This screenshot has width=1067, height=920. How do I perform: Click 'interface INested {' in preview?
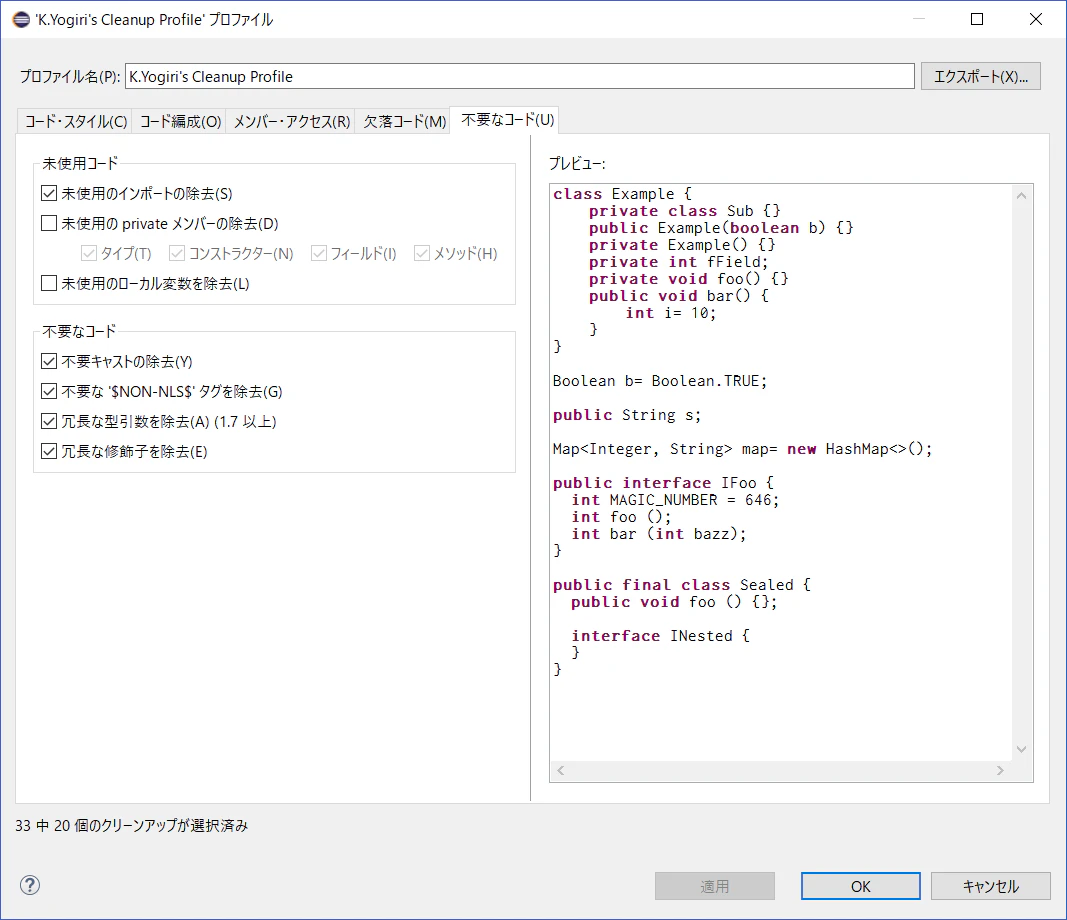click(x=661, y=636)
